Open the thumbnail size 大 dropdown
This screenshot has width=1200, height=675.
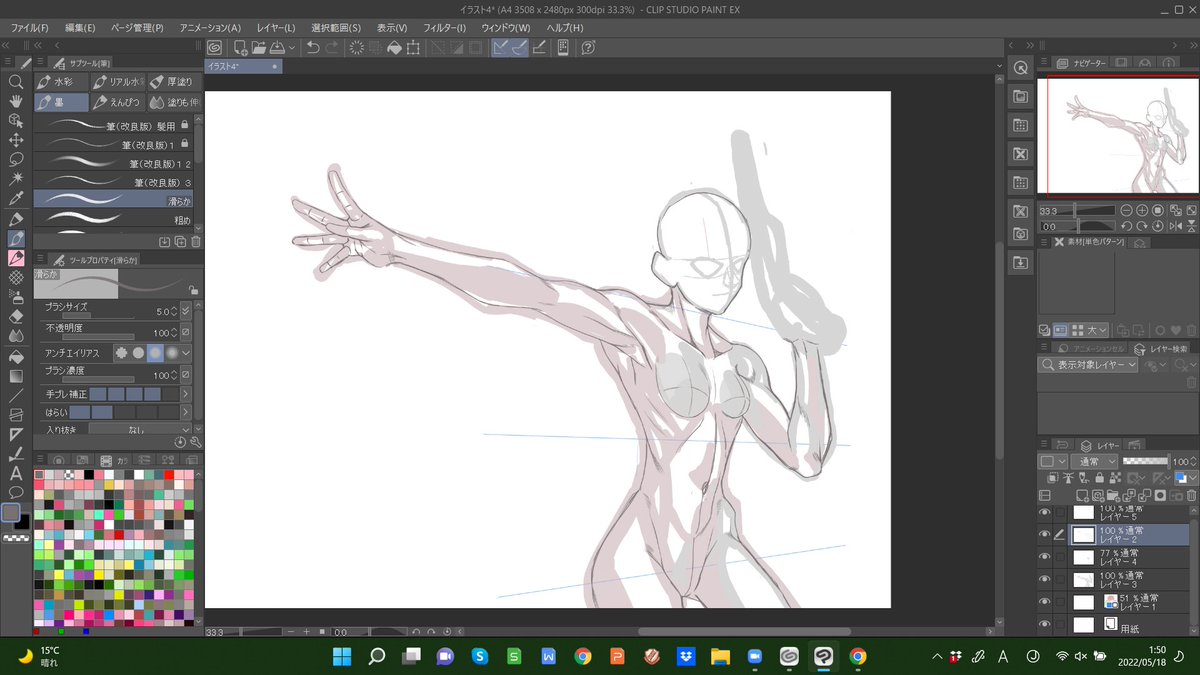pos(1098,329)
